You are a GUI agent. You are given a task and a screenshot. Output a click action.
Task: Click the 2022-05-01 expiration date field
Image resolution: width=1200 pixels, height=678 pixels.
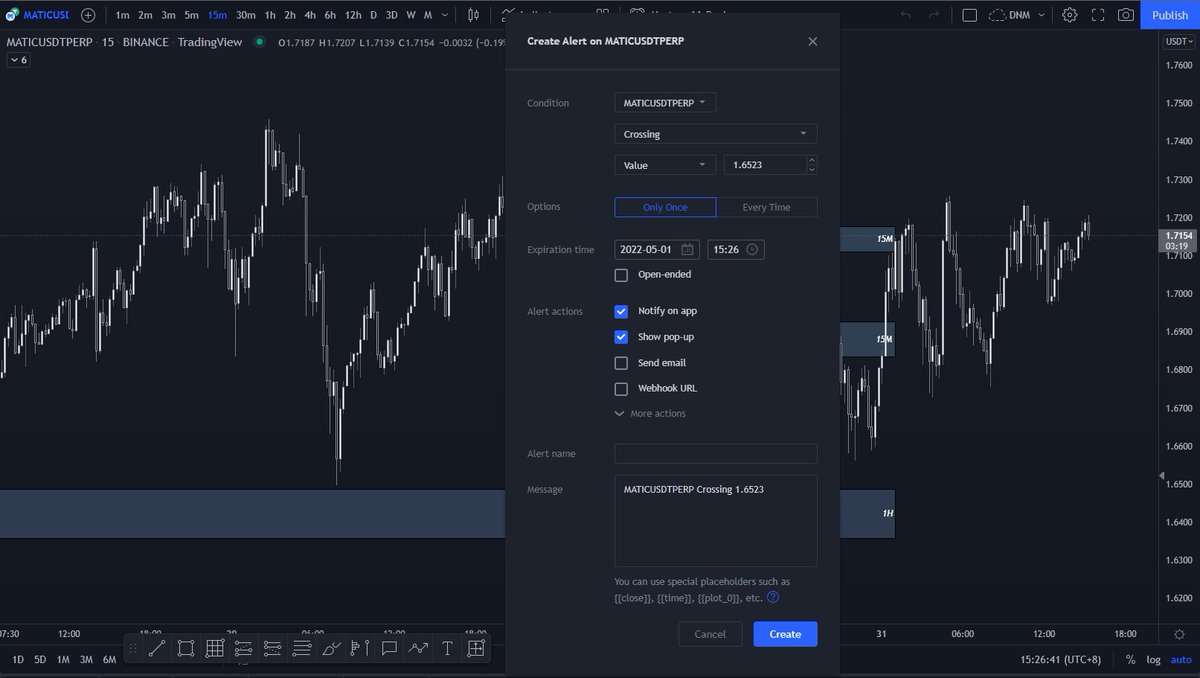coord(657,250)
